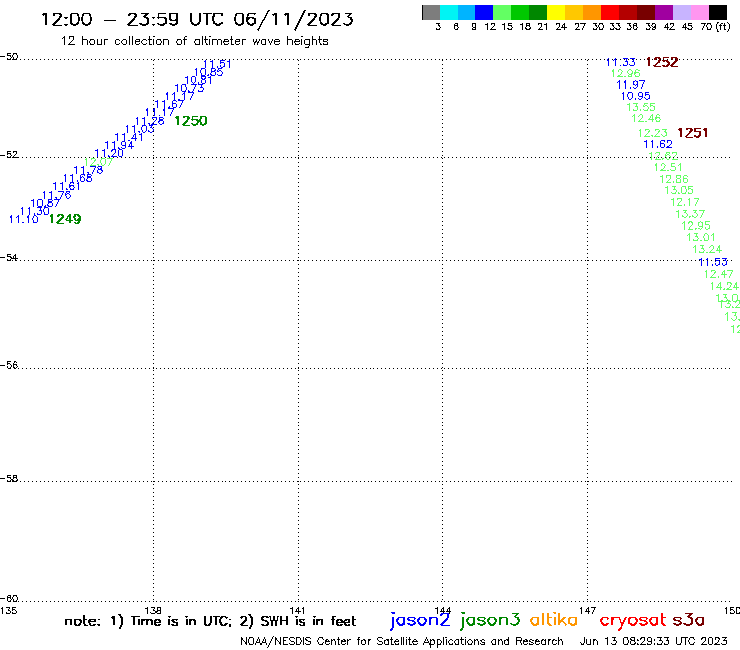
Task: Click the wave height value 14.24
Action: 724,286
